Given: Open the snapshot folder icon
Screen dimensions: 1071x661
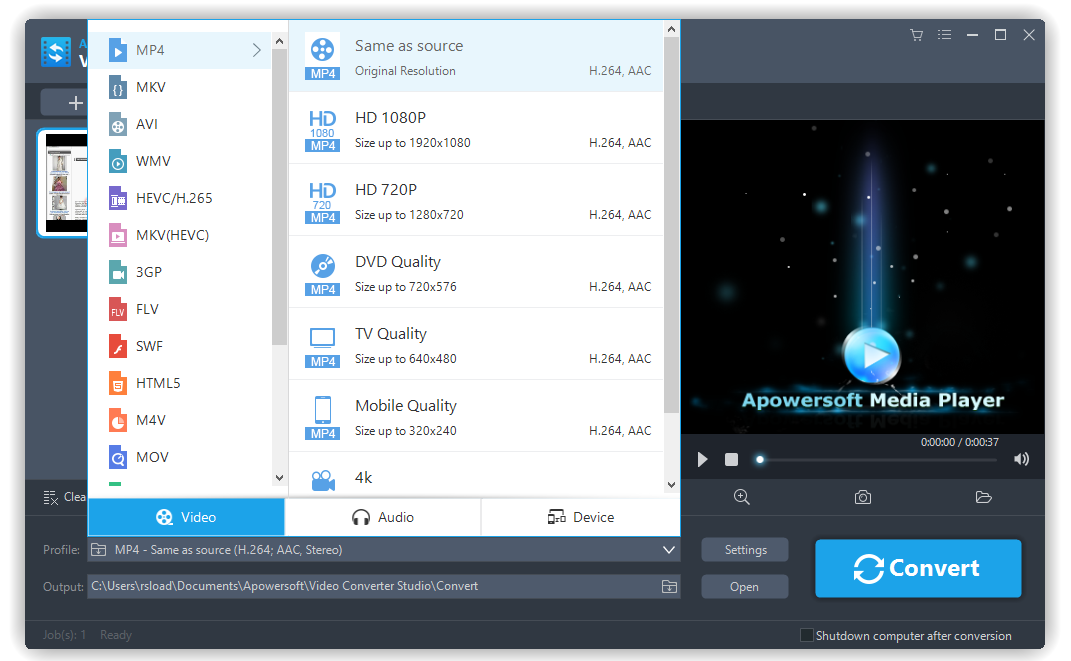Looking at the screenshot, I should click(983, 497).
